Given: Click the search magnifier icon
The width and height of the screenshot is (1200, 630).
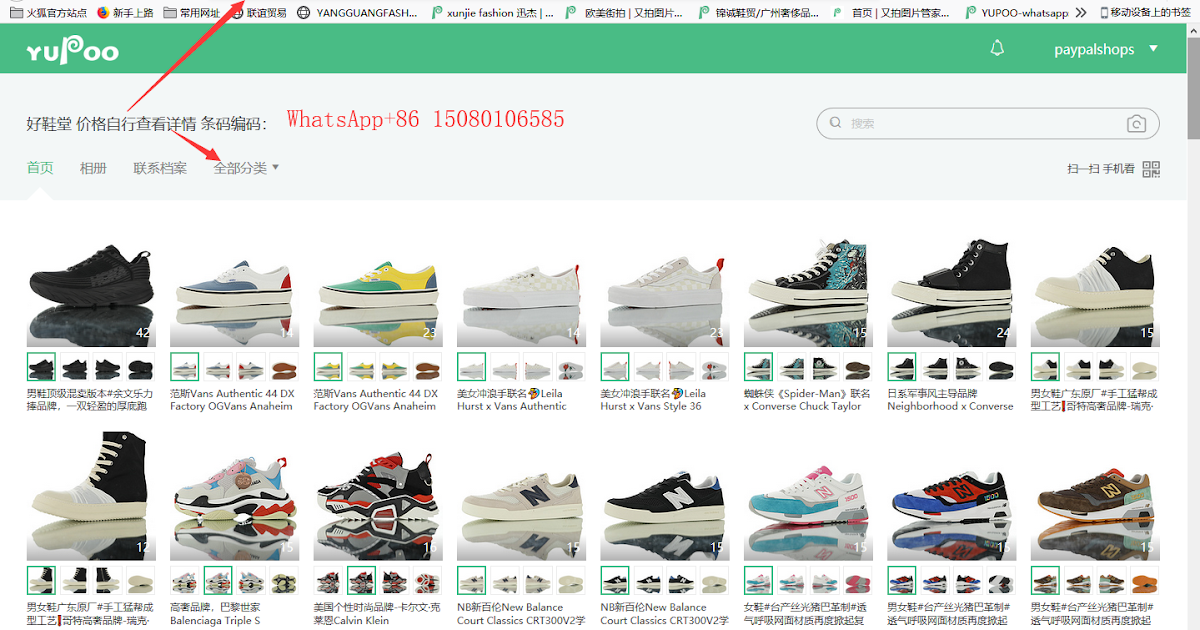Looking at the screenshot, I should pyautogui.click(x=835, y=124).
